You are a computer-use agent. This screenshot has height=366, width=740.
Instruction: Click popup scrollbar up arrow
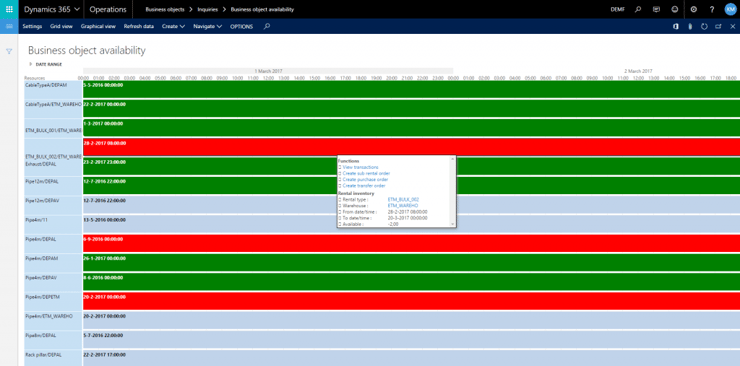(x=453, y=159)
